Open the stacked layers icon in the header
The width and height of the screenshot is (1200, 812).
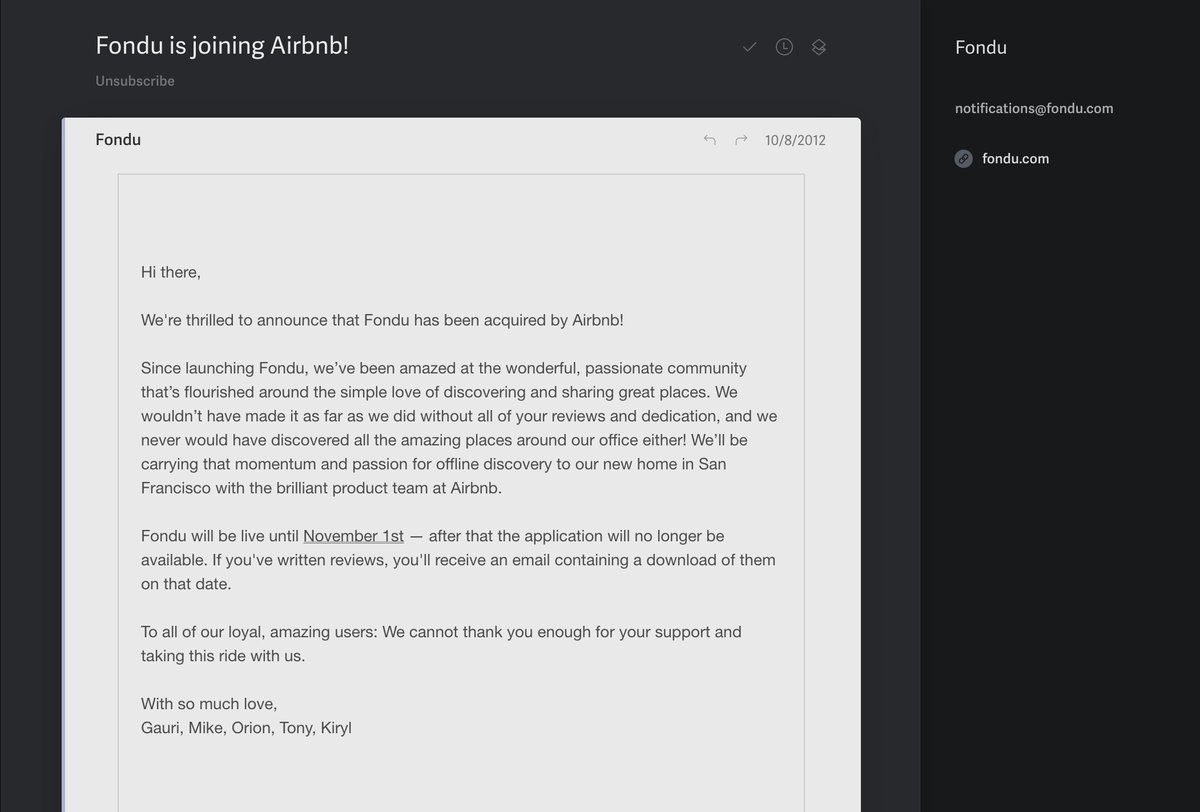[x=818, y=47]
